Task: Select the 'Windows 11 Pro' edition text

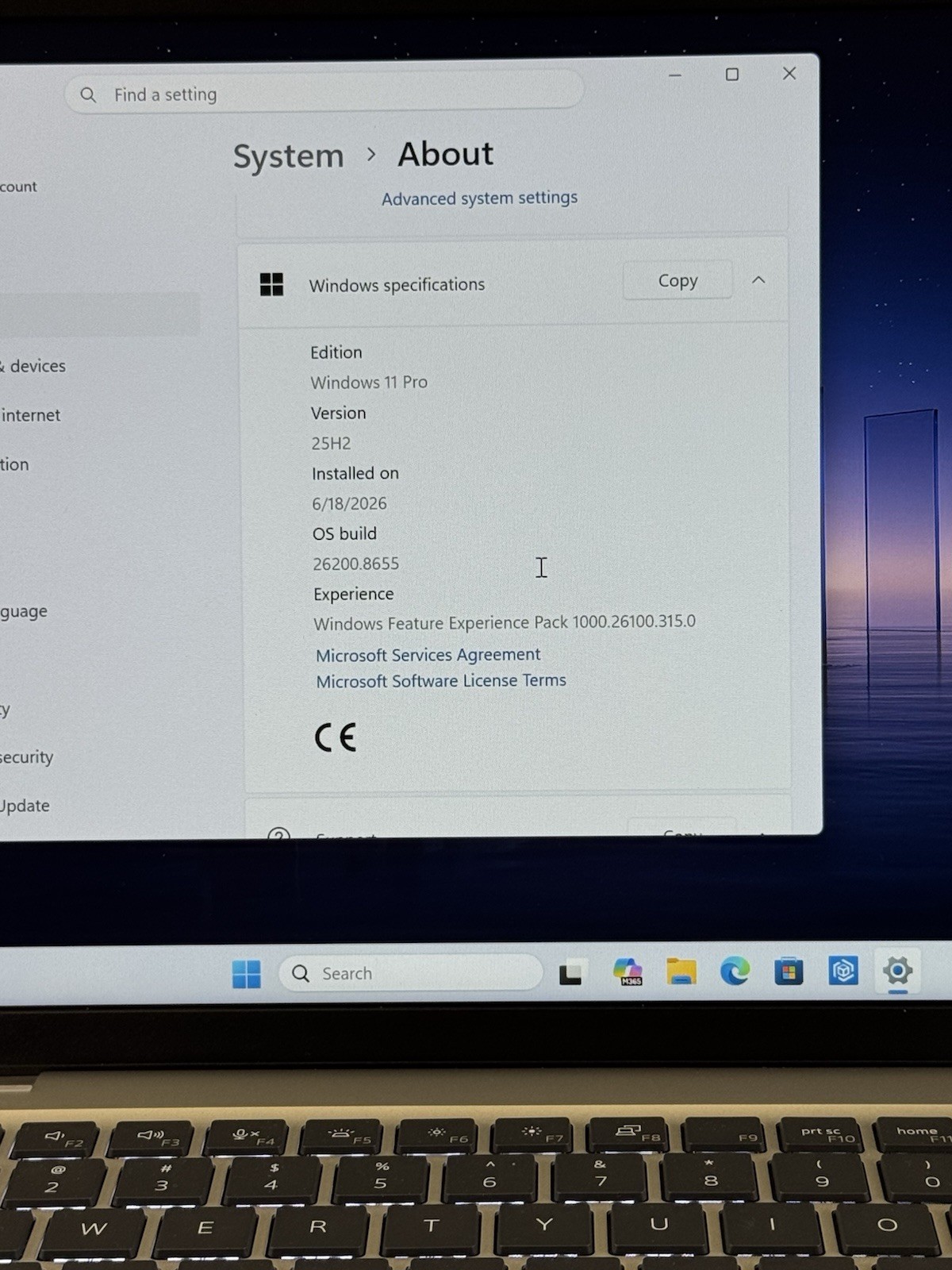Action: [369, 382]
